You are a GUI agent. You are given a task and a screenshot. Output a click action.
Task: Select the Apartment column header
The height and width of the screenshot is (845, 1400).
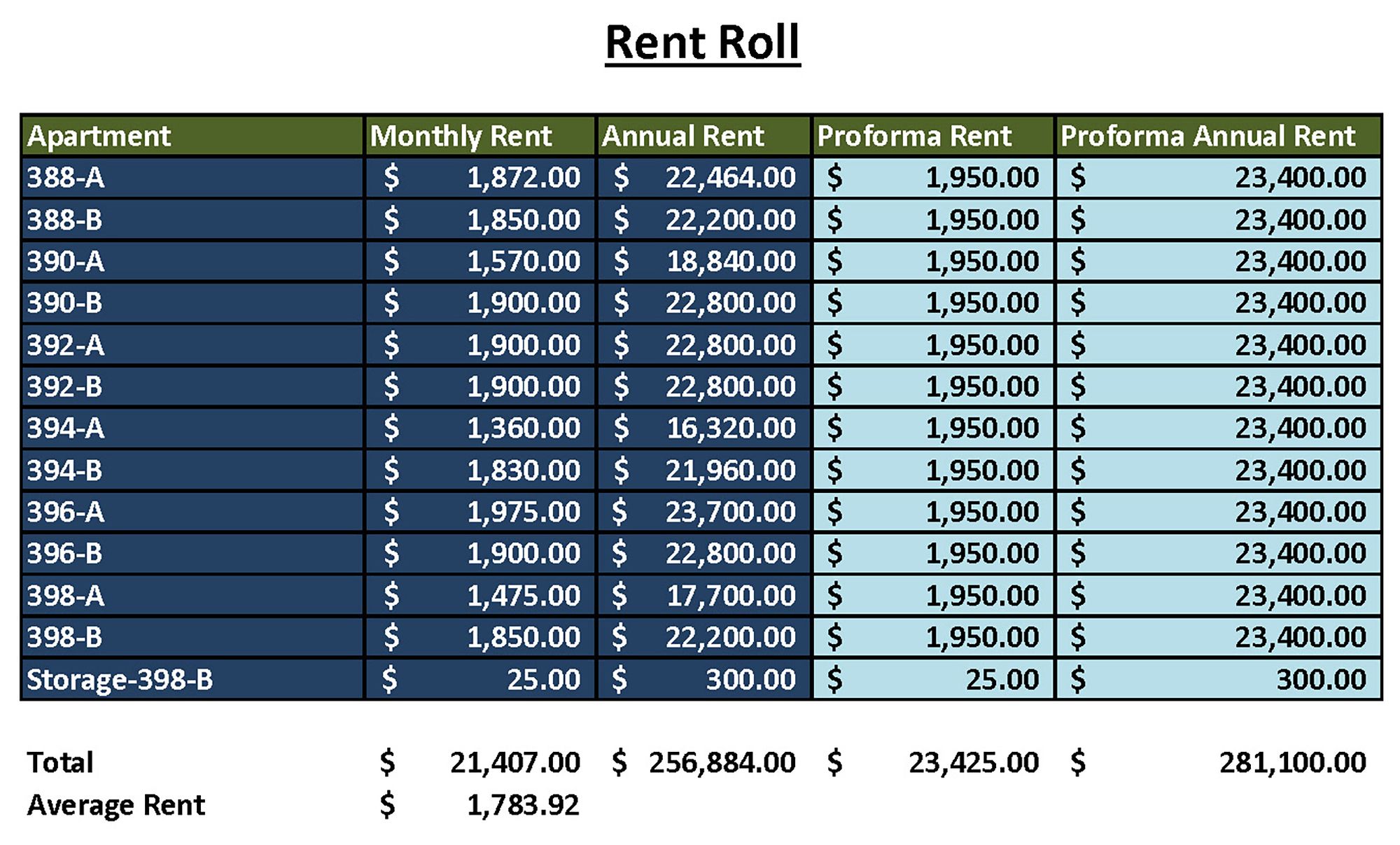point(99,136)
